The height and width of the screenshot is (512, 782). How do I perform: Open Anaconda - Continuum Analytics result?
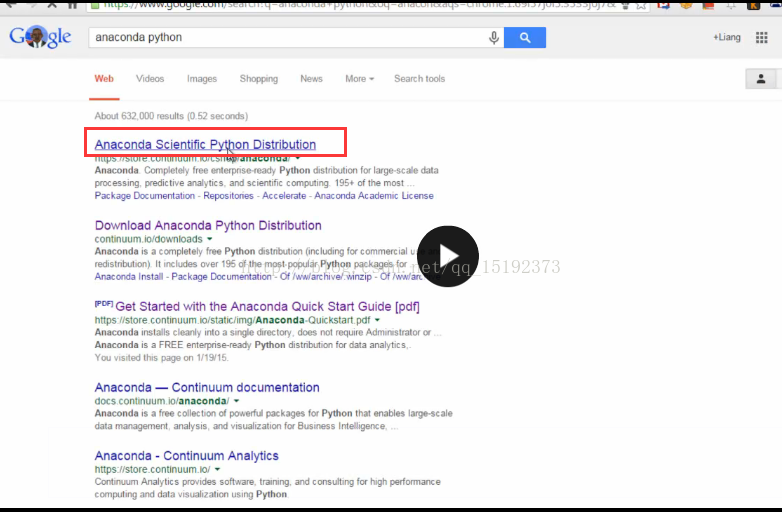(187, 456)
